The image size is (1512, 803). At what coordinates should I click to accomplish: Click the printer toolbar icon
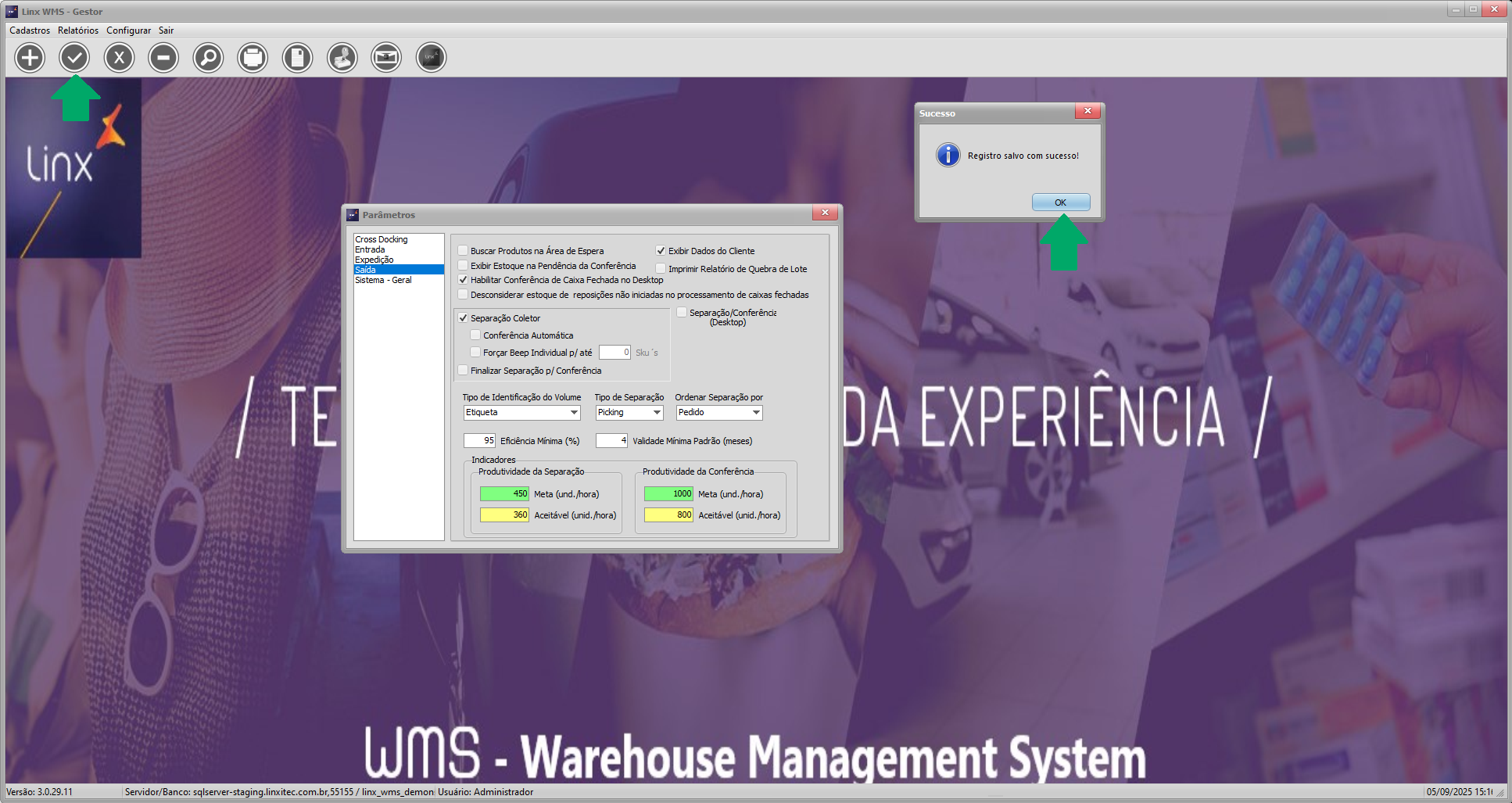(x=253, y=57)
